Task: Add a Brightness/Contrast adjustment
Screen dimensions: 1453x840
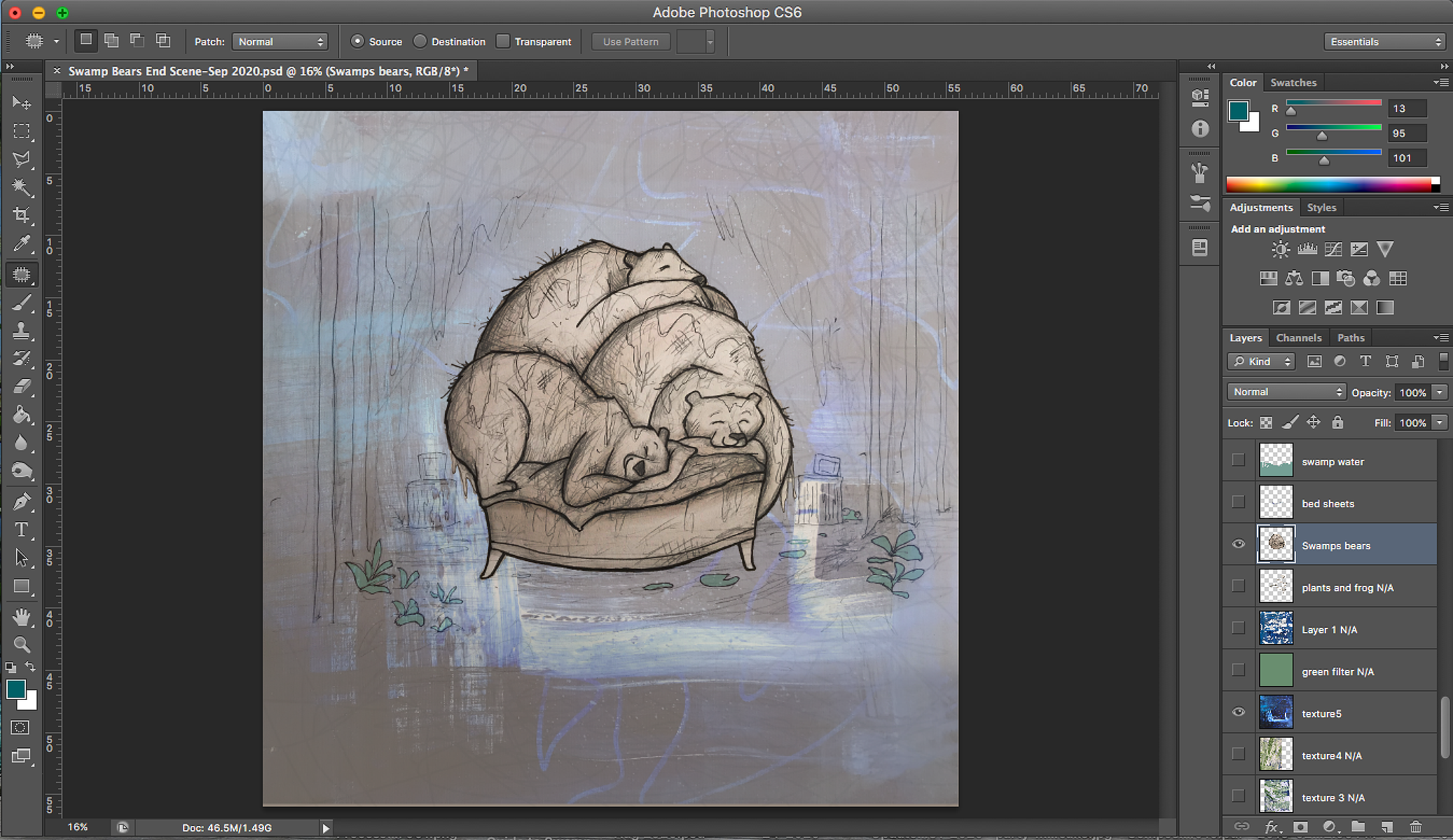Action: click(x=1281, y=249)
